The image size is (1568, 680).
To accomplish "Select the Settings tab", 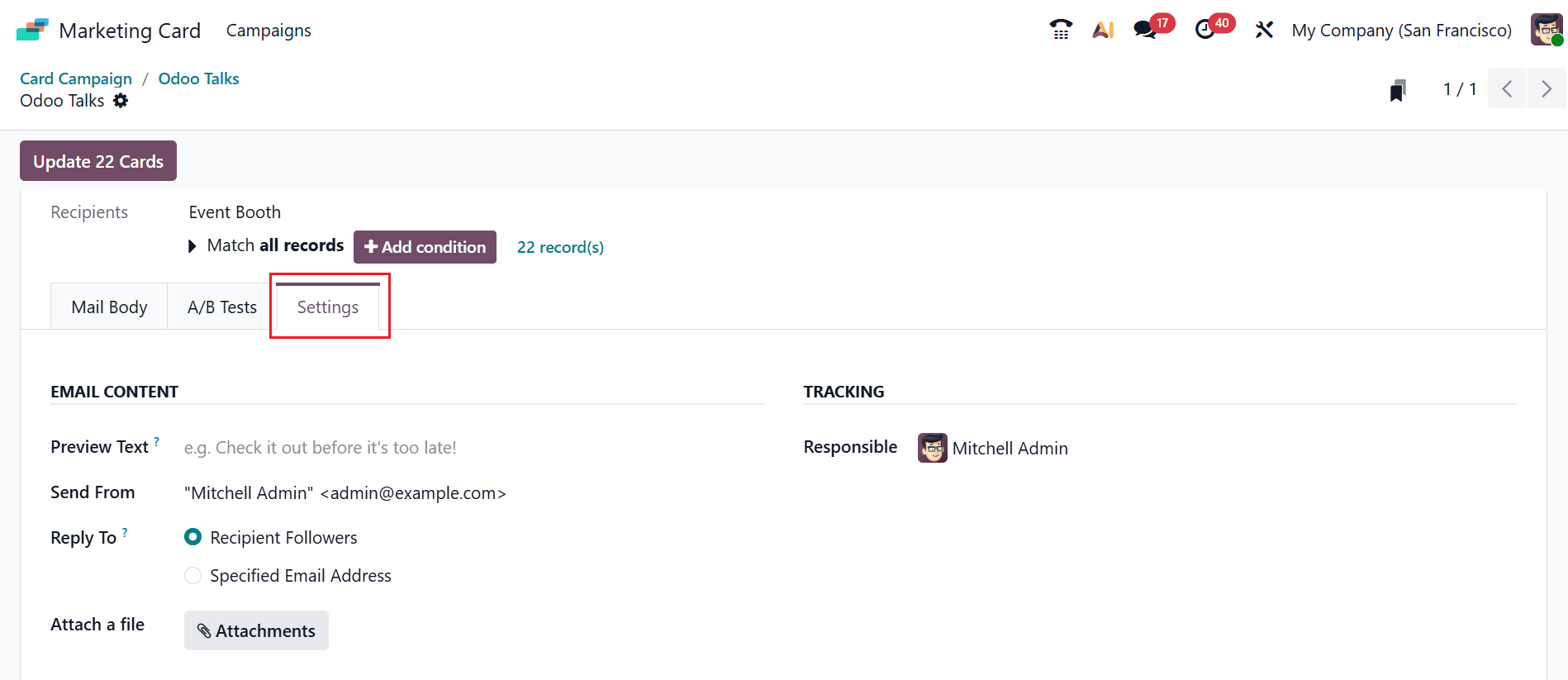I will (328, 307).
